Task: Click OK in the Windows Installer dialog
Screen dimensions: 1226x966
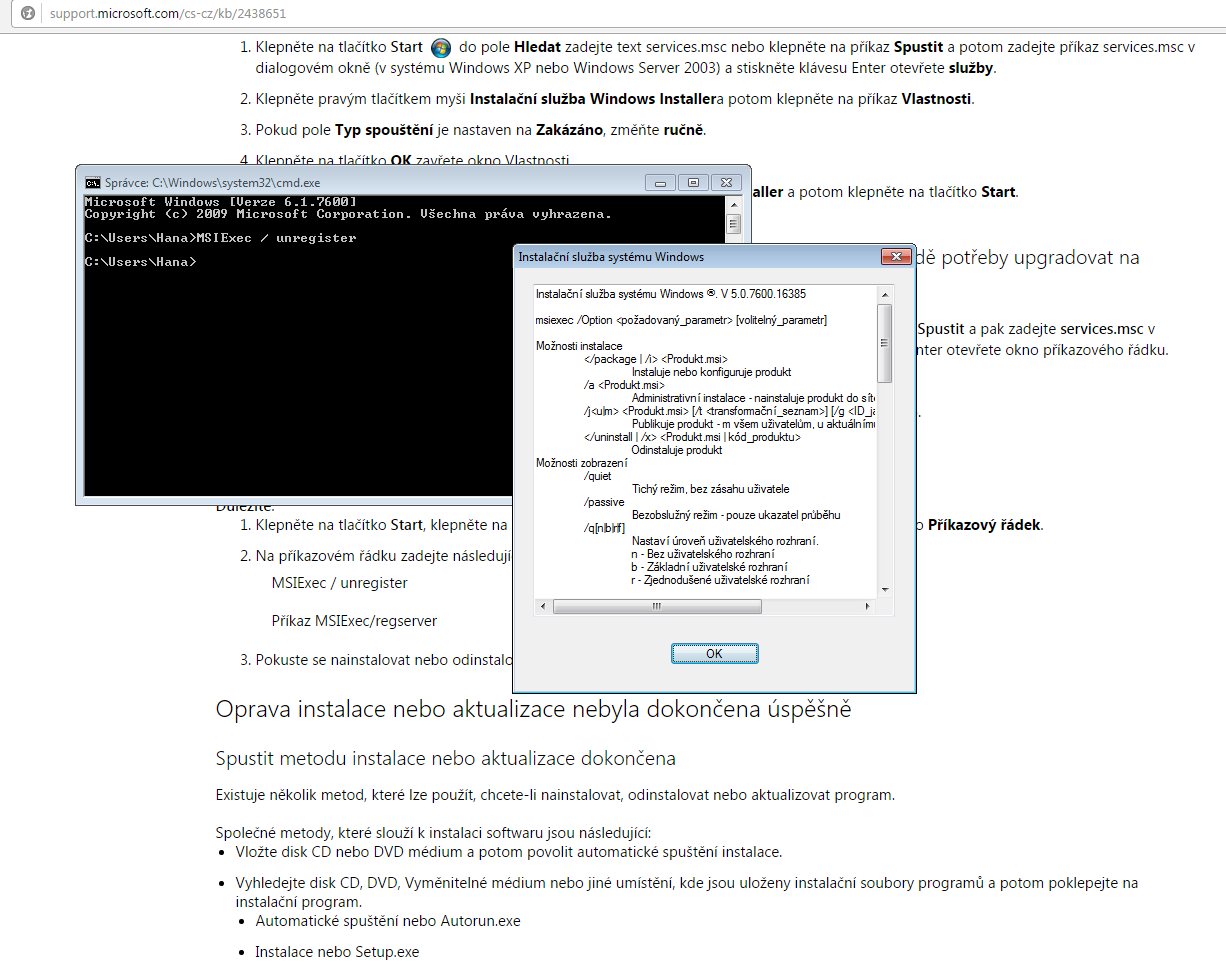Action: (714, 653)
